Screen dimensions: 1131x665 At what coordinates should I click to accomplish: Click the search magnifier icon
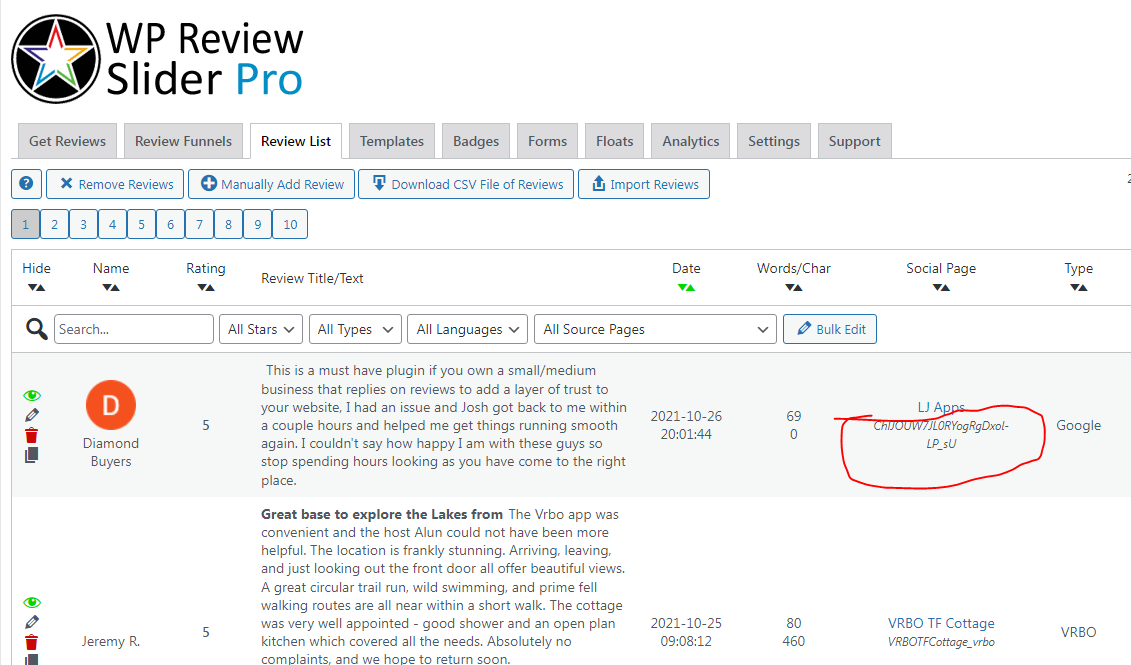37,329
